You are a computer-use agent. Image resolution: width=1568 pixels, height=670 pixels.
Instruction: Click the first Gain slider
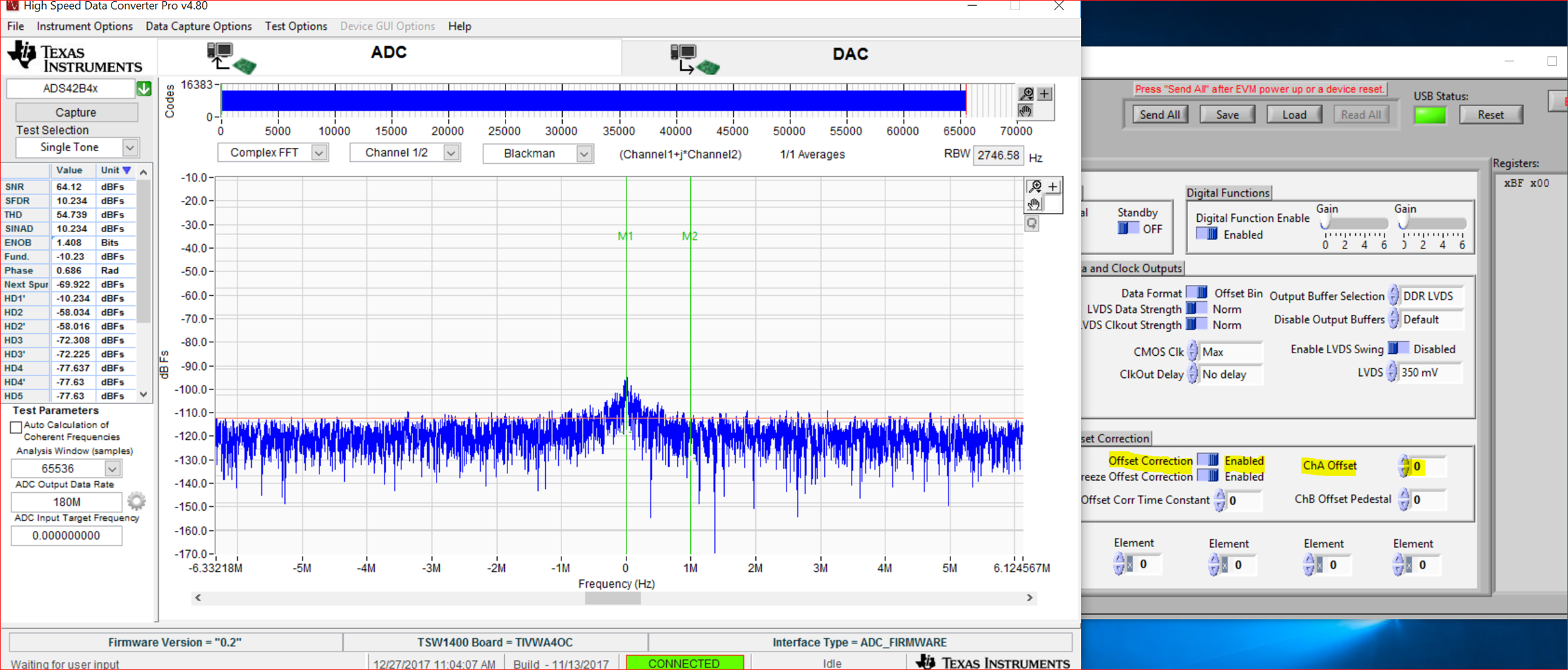[1355, 224]
